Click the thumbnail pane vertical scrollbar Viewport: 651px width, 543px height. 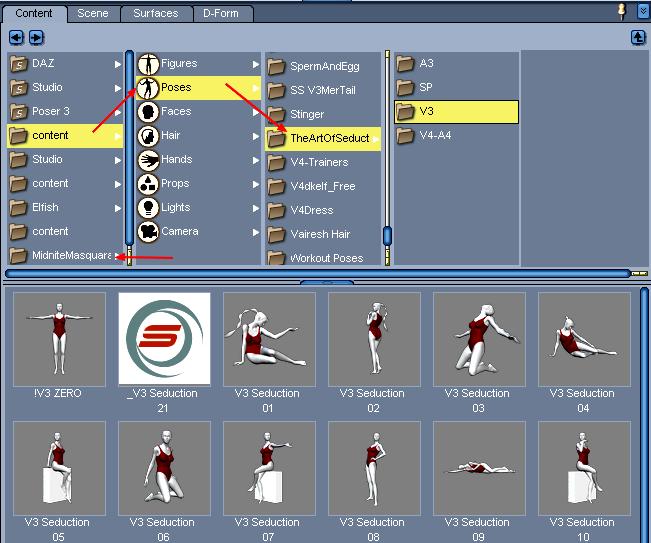644,415
